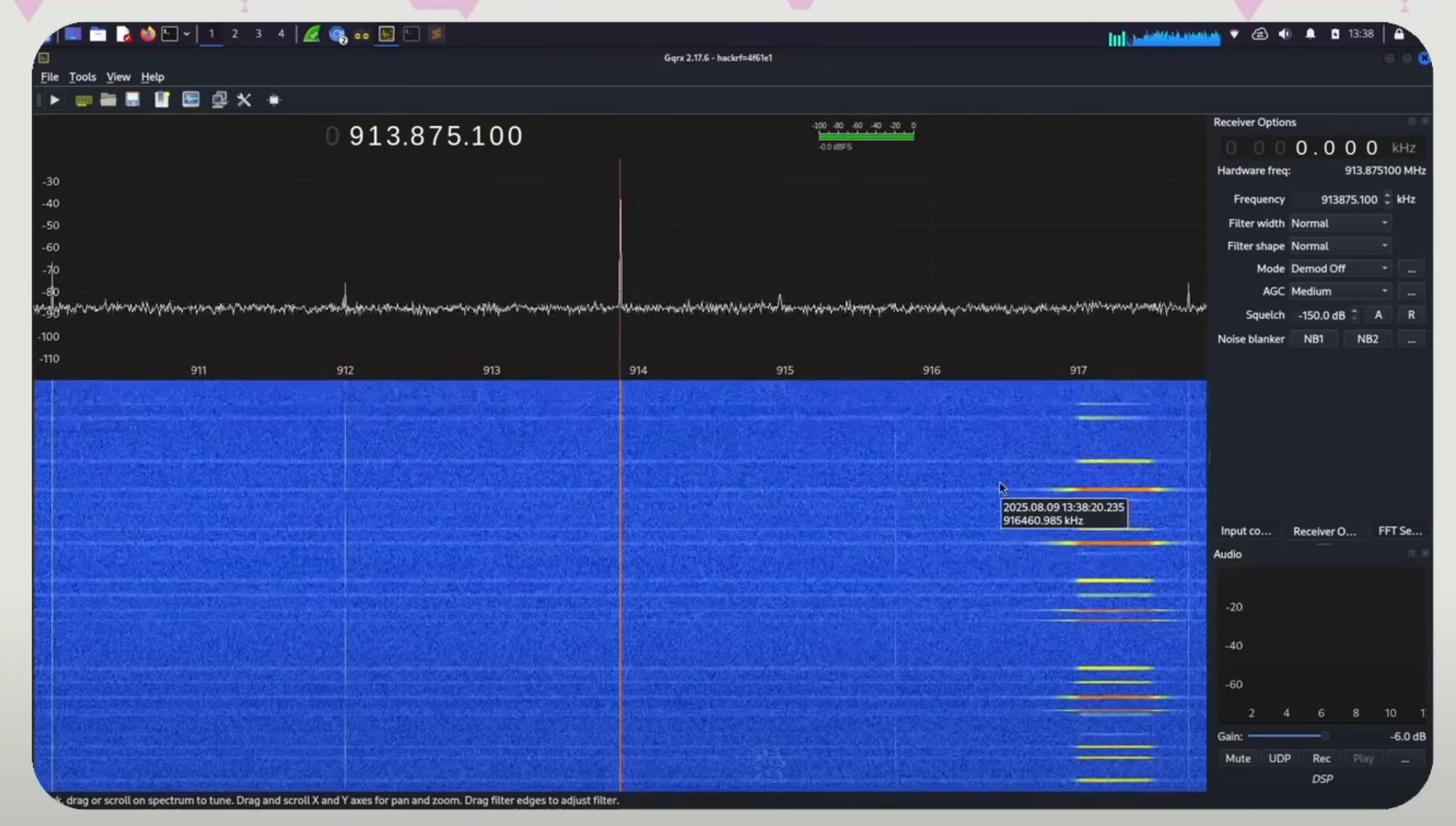Click the save settings floppy icon
The height and width of the screenshot is (826, 1456).
click(x=132, y=100)
